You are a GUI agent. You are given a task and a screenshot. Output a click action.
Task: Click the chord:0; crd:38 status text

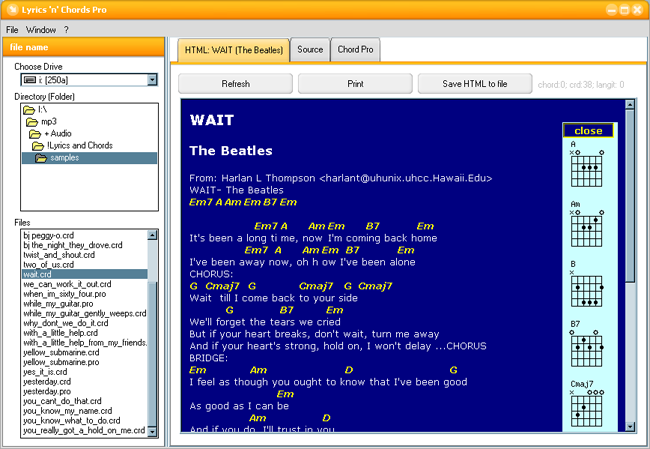pos(580,85)
